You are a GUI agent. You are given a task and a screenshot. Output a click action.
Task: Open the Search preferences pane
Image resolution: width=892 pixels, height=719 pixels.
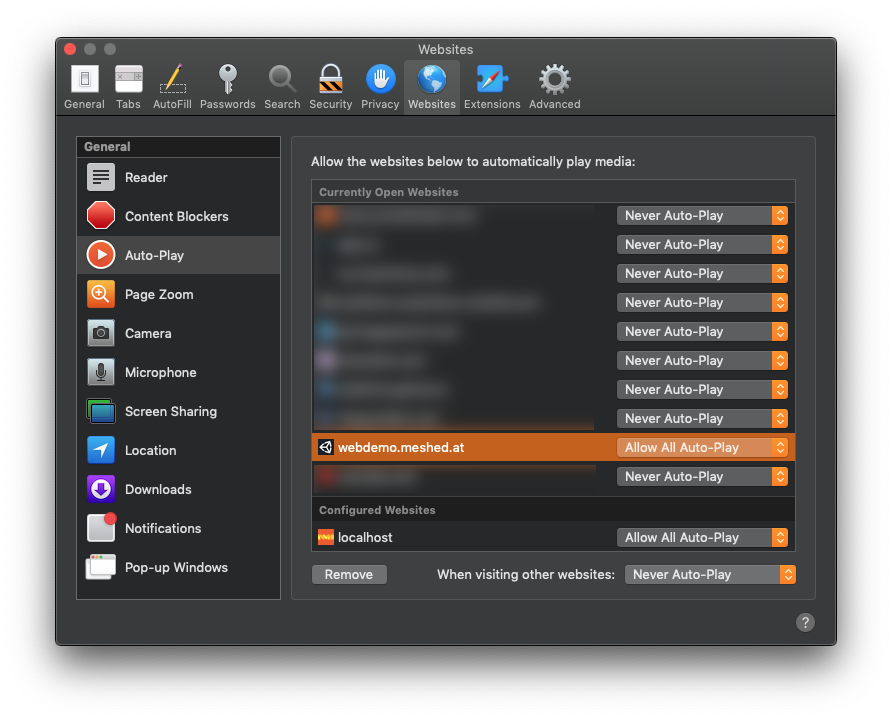tap(282, 85)
